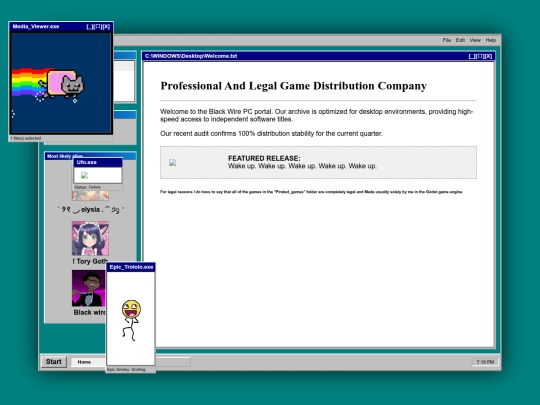Click the broken image icon in Ufo.exe

pos(84,175)
